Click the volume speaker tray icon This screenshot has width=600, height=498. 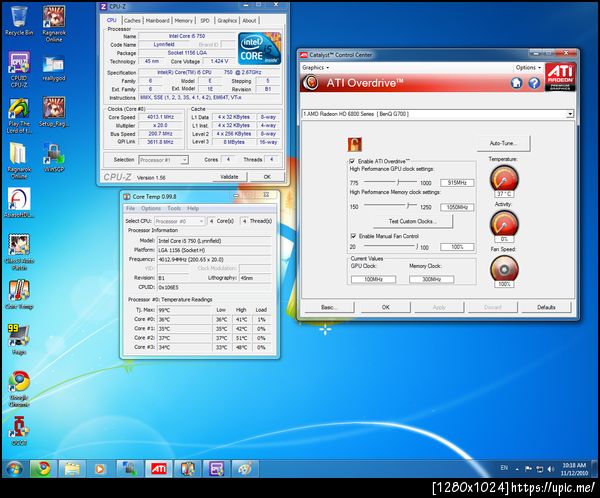pyautogui.click(x=551, y=469)
